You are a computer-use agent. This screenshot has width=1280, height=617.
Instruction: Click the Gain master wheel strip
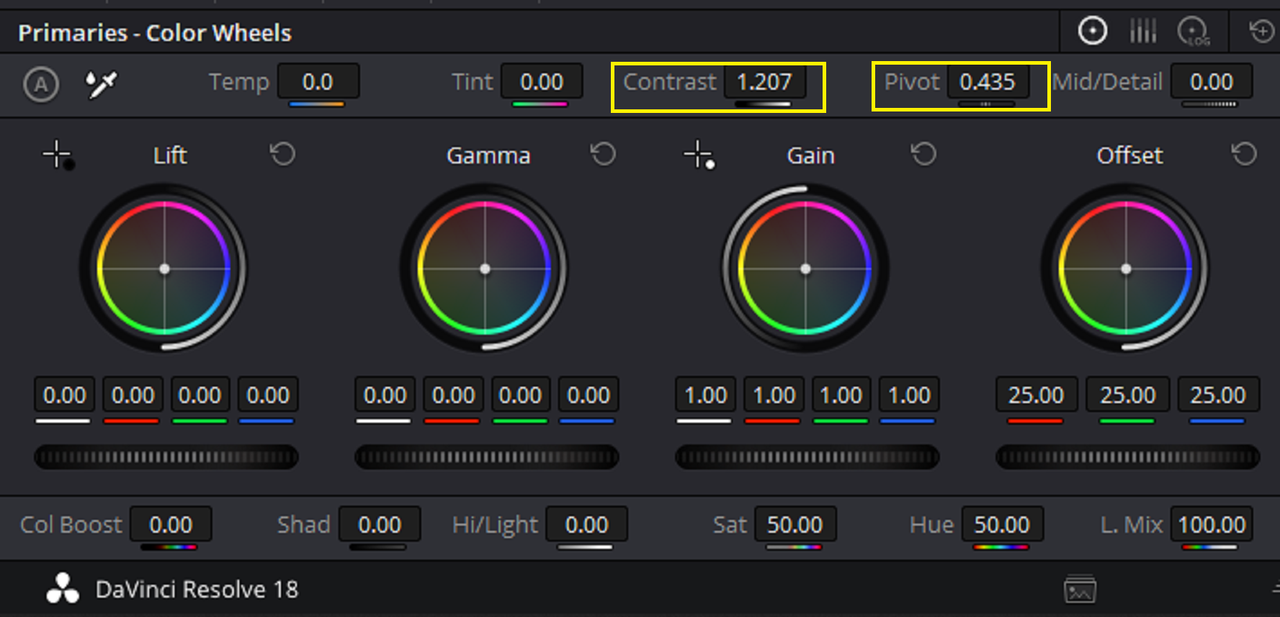(x=807, y=457)
